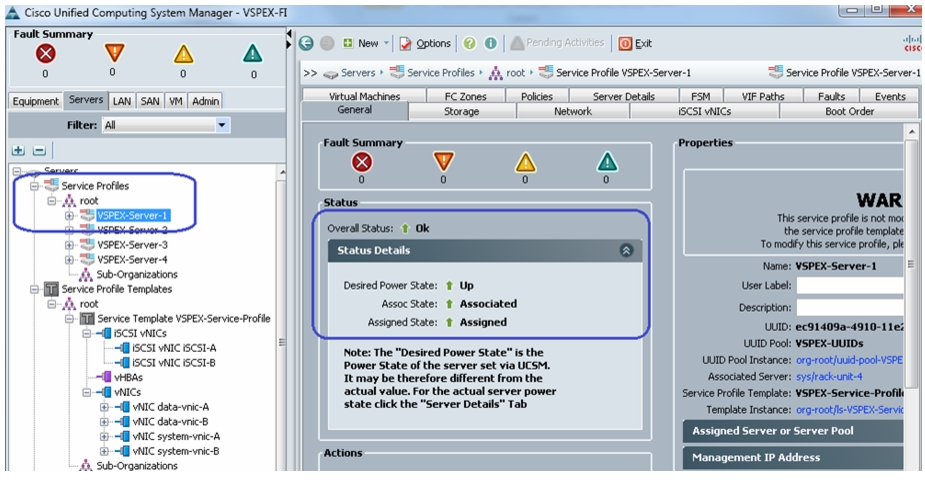Image resolution: width=925 pixels, height=483 pixels.
Task: Open the VIF Paths tab
Action: 763,96
